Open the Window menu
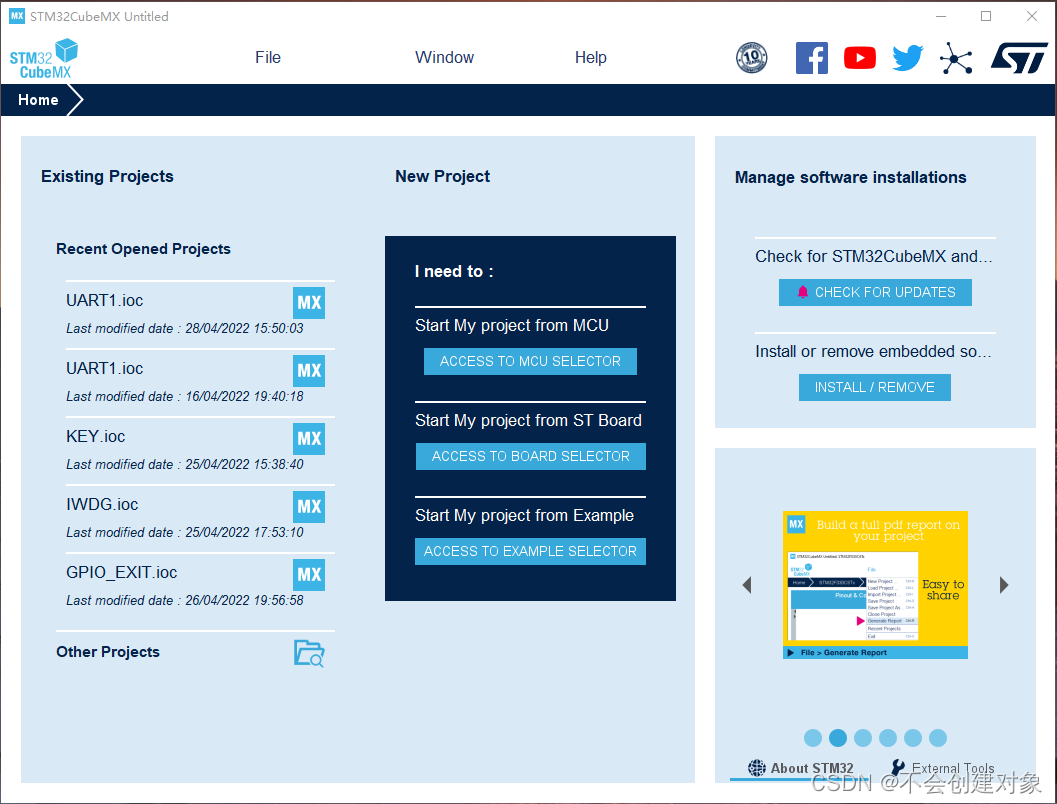Viewport: 1057px width, 804px height. (x=444, y=57)
